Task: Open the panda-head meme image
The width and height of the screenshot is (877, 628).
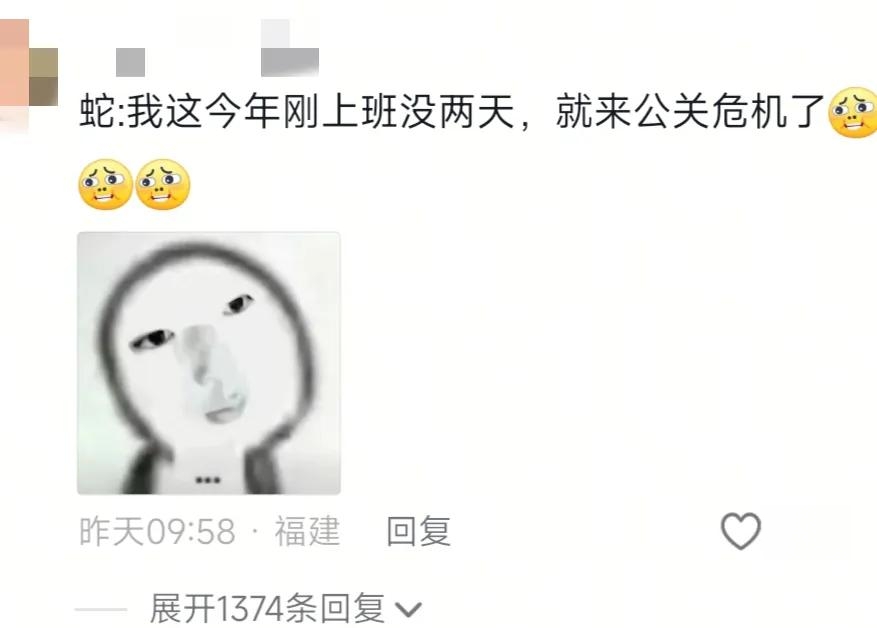Action: tap(209, 363)
